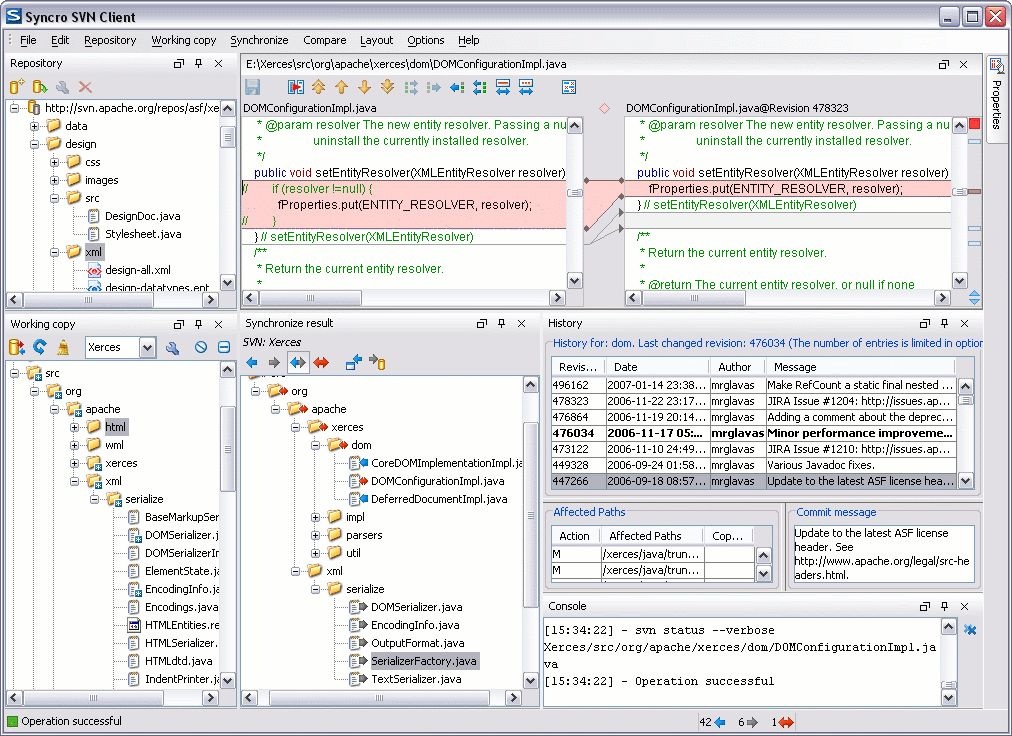Screen dimensions: 1012x736
Task: Clear the Console panel output
Action: 969,629
